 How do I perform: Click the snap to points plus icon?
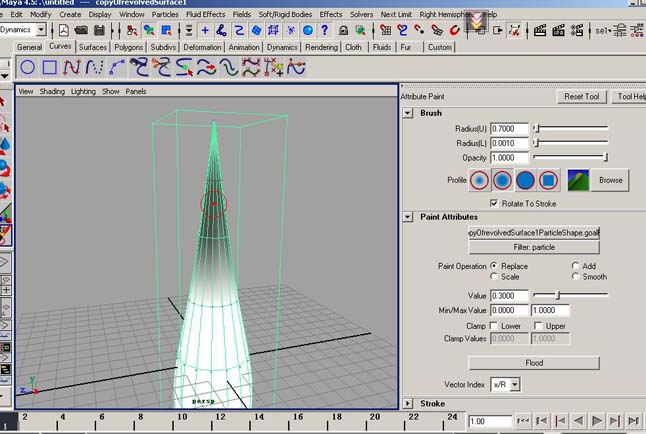(x=205, y=30)
